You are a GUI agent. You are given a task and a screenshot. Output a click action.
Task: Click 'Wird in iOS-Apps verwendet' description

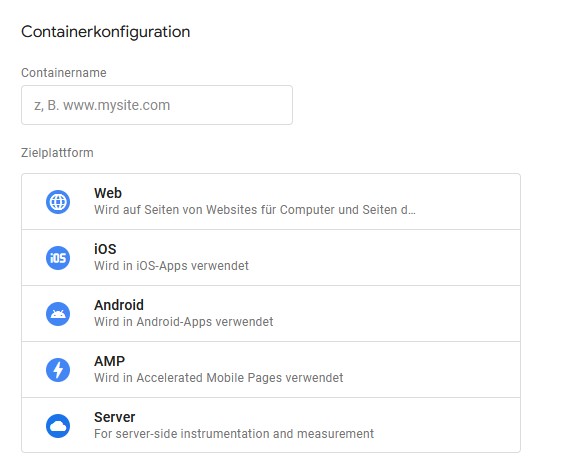(171, 266)
